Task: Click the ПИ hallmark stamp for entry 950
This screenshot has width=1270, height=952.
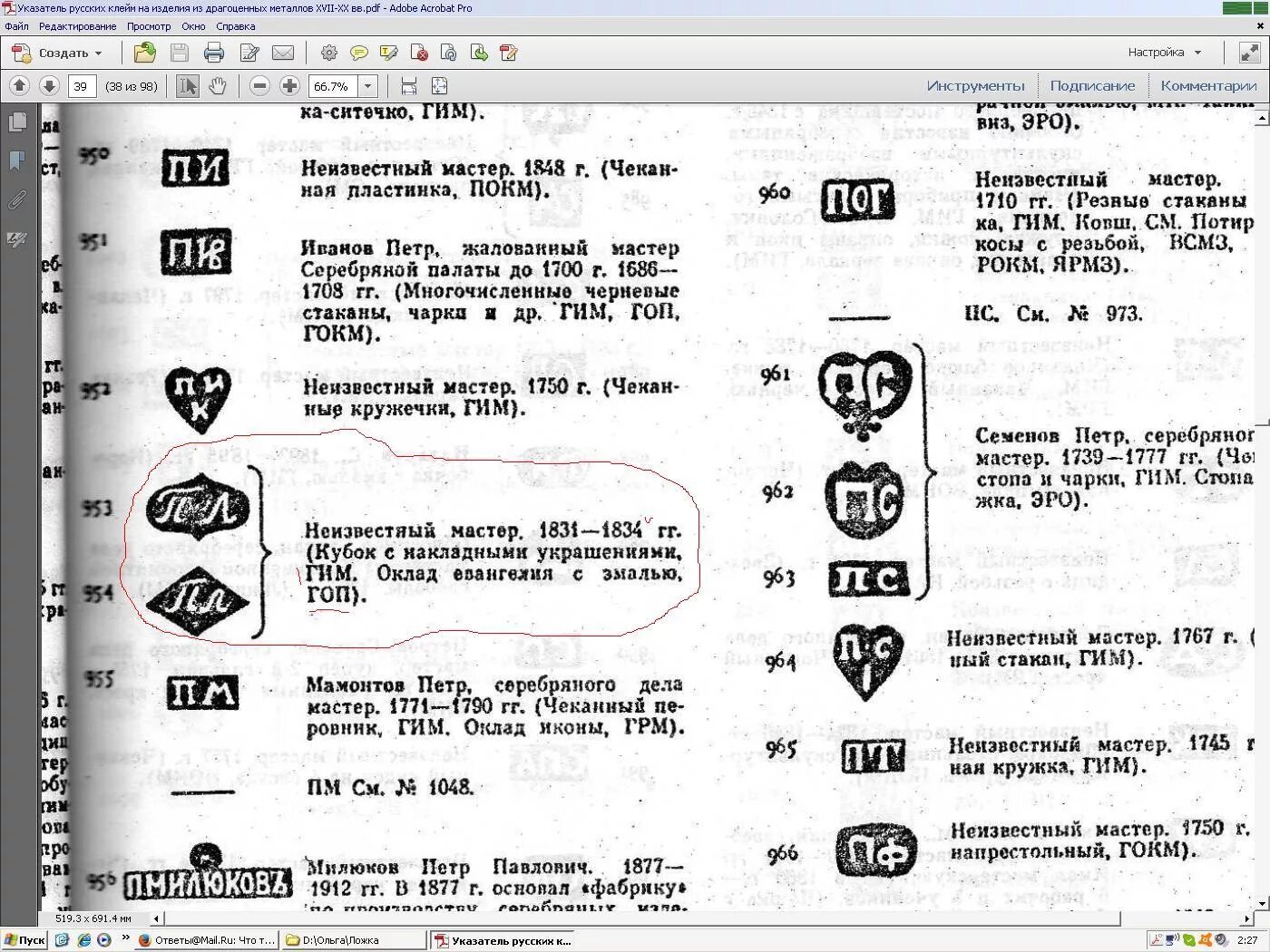Action: point(195,169)
